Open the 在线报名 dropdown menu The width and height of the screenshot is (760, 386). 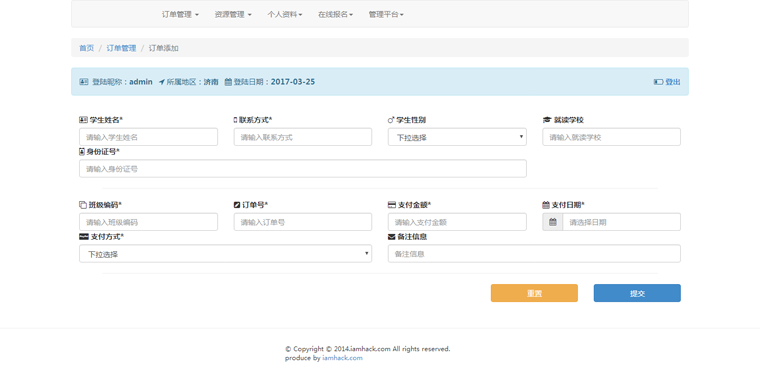335,15
